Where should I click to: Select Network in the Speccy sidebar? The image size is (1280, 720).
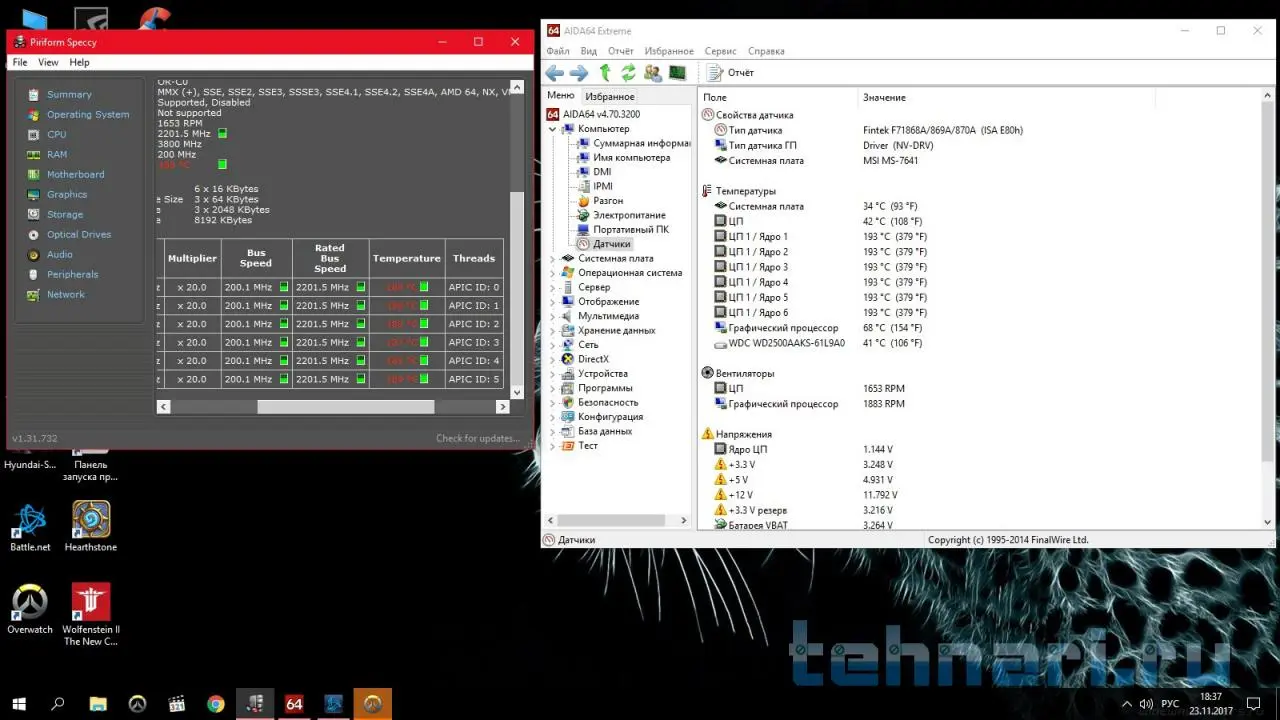tap(66, 294)
